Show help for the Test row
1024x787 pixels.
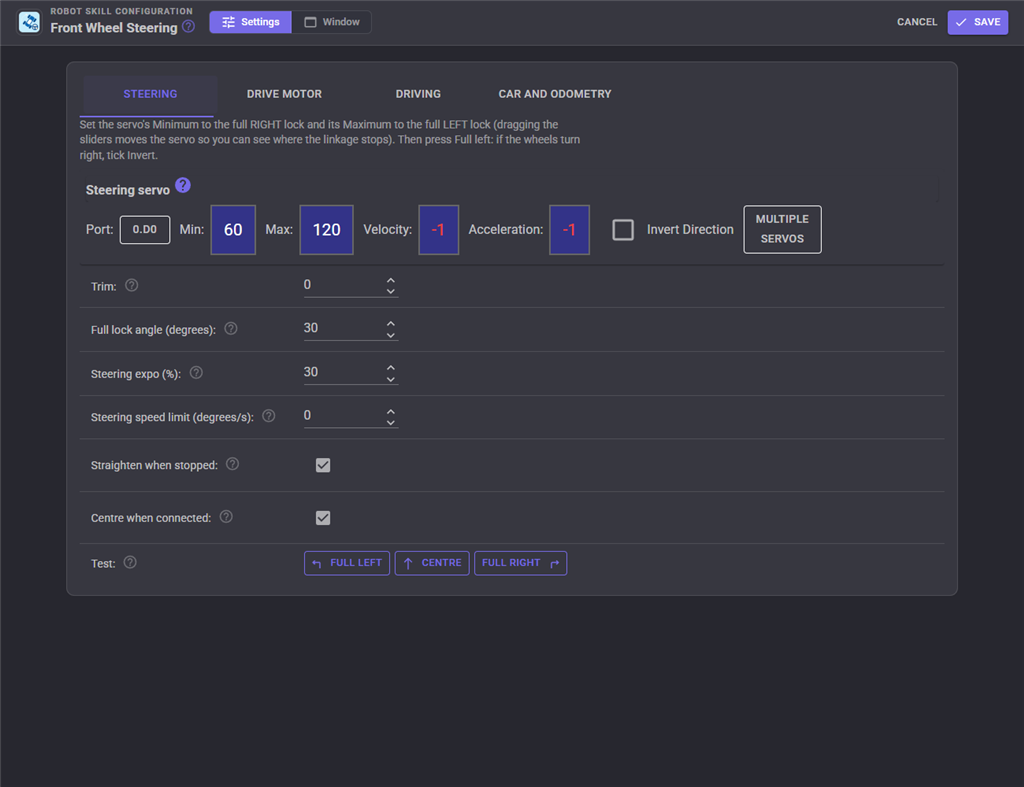[130, 562]
